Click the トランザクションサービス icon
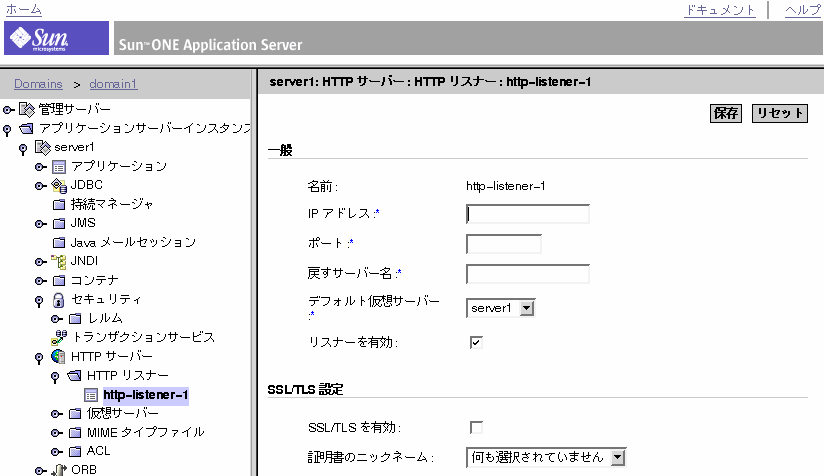824x476 pixels. [x=59, y=337]
